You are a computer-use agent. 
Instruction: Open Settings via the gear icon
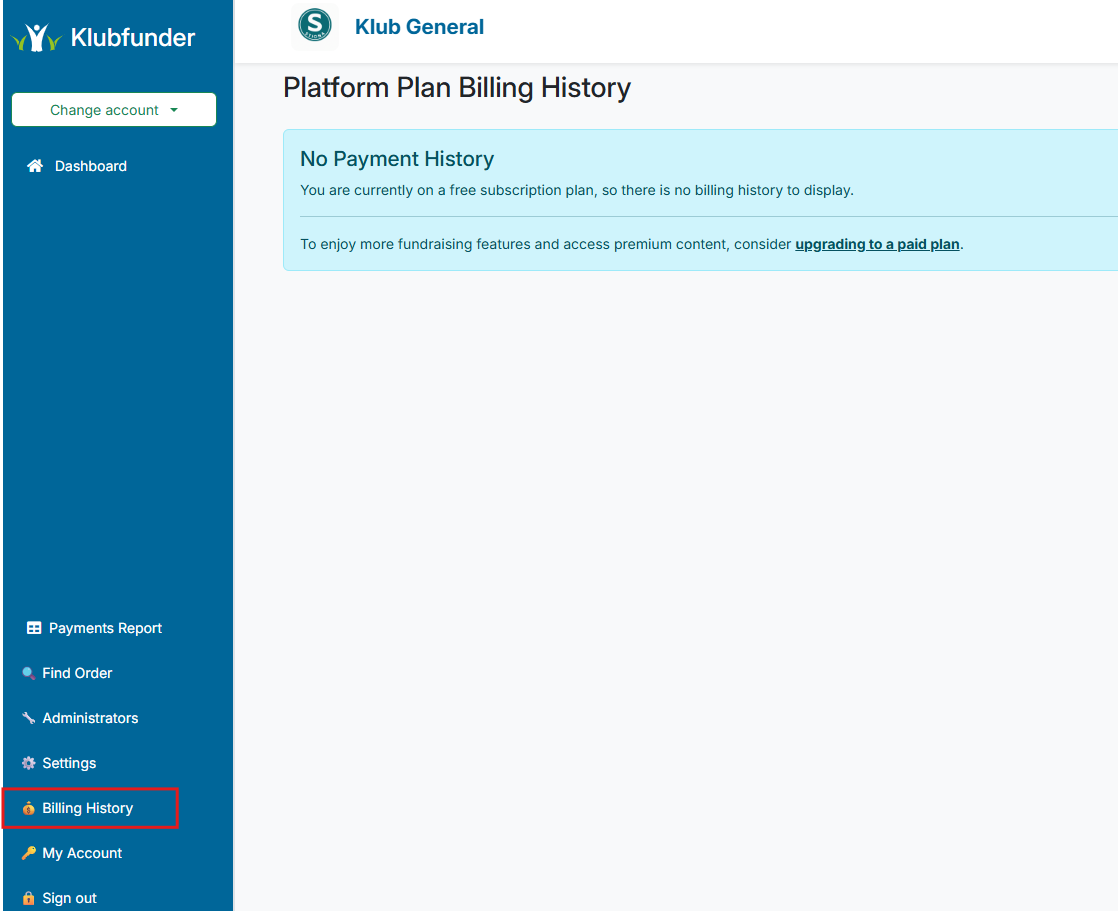(x=28, y=763)
